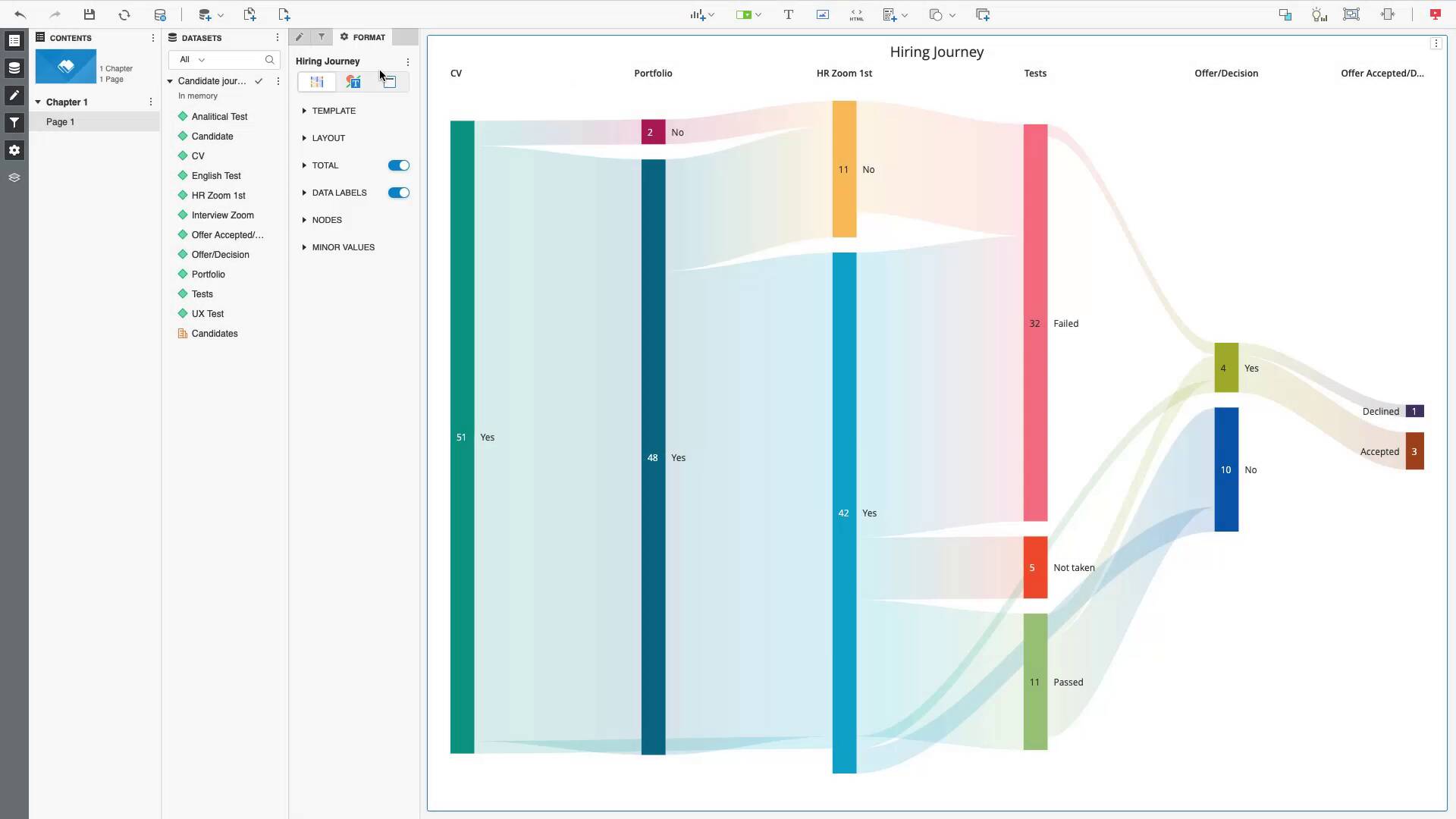The height and width of the screenshot is (819, 1456).
Task: Switch to the FORMAT tab
Action: point(363,37)
